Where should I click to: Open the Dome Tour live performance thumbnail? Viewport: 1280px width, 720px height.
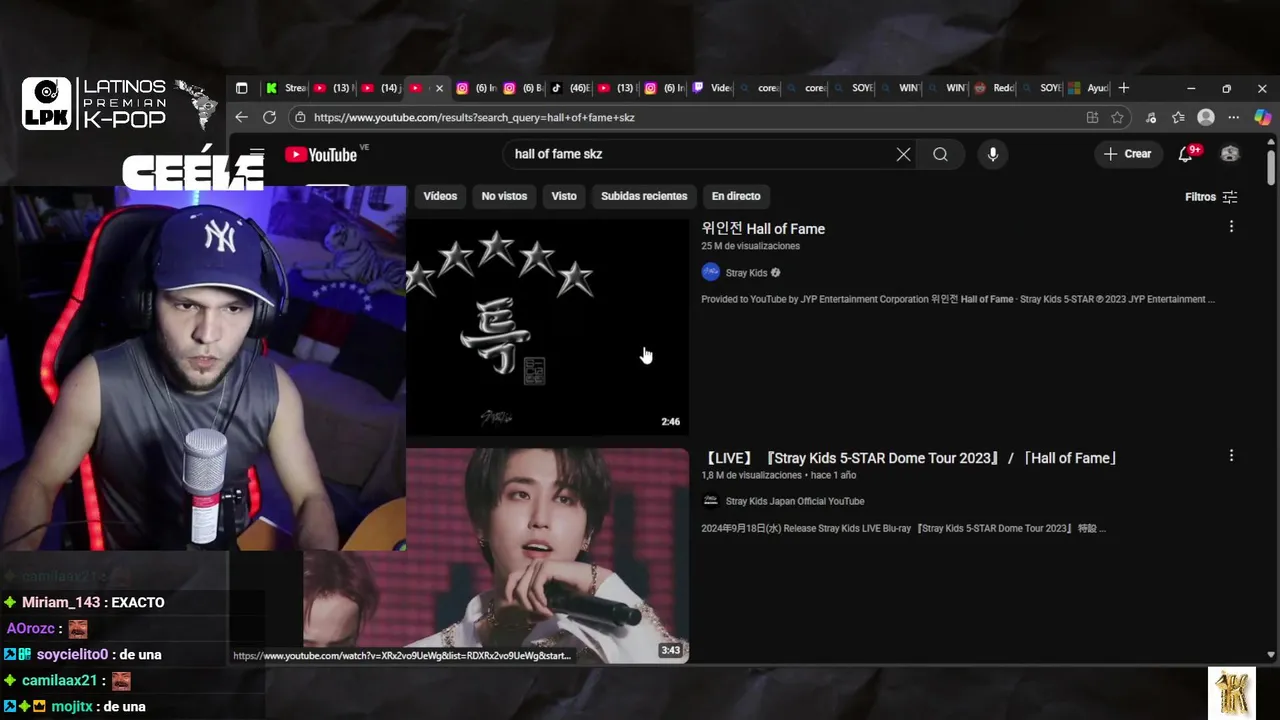click(x=547, y=555)
